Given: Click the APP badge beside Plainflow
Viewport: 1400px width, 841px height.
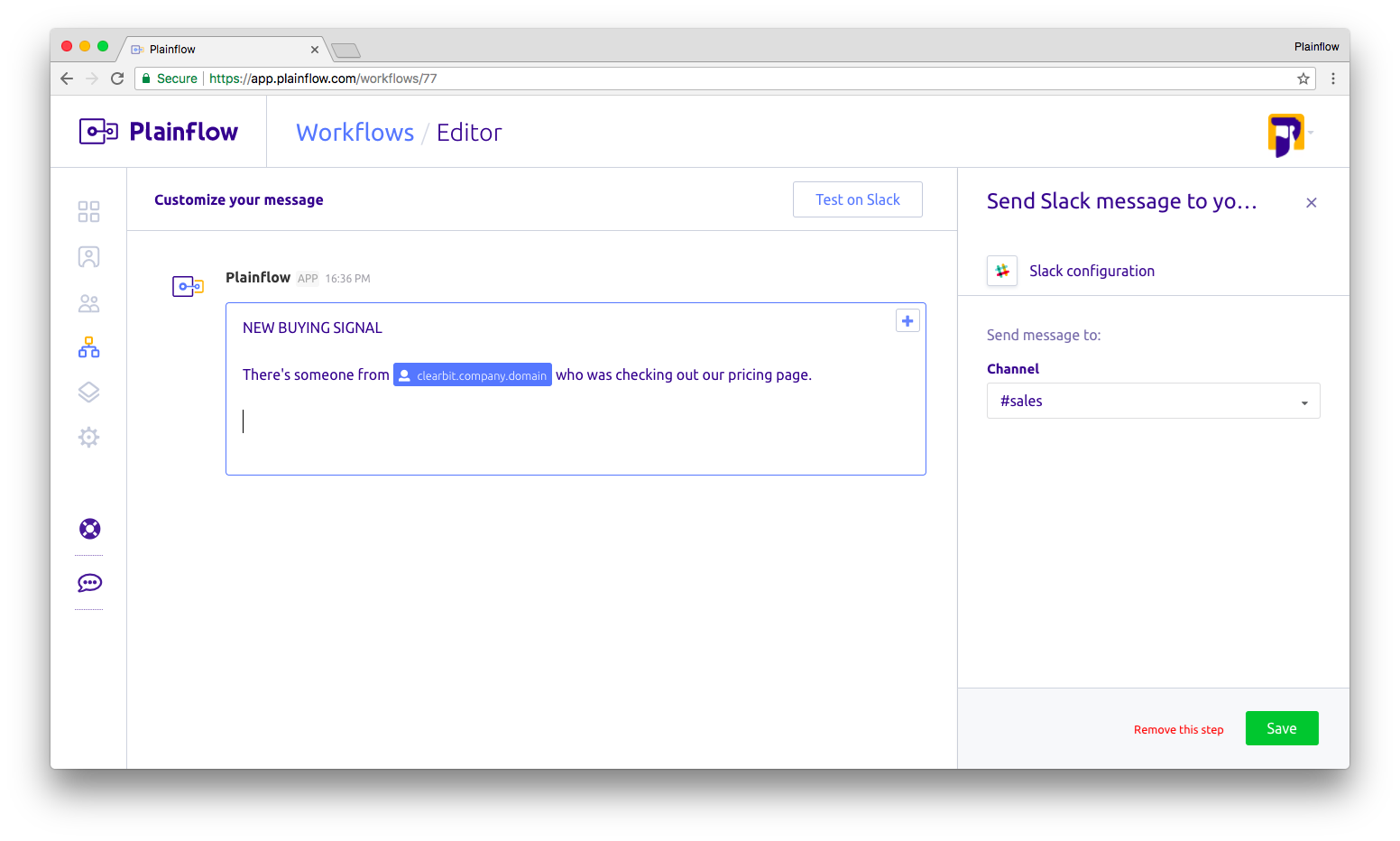Looking at the screenshot, I should tap(308, 279).
